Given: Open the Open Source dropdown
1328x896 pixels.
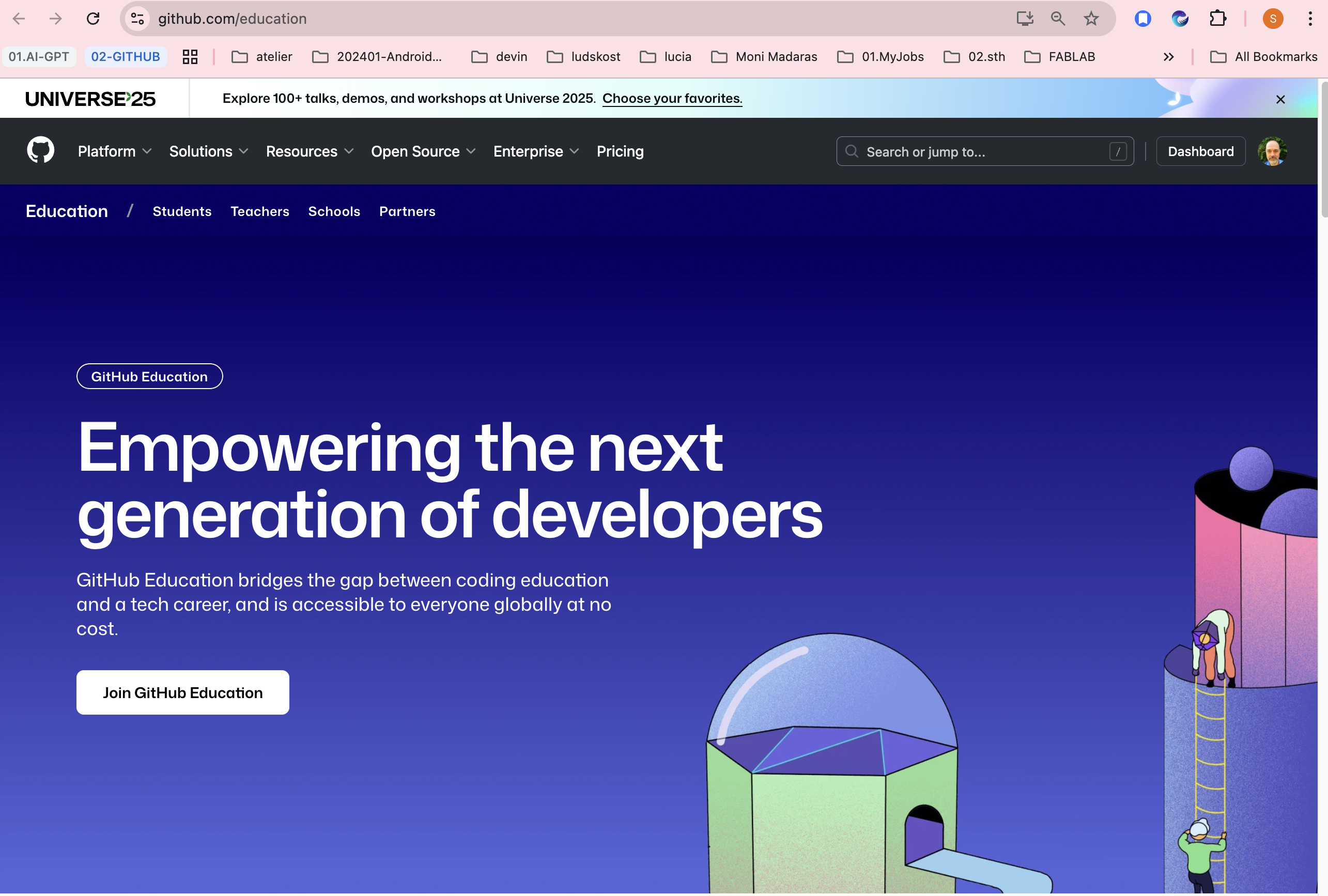Looking at the screenshot, I should coord(423,151).
